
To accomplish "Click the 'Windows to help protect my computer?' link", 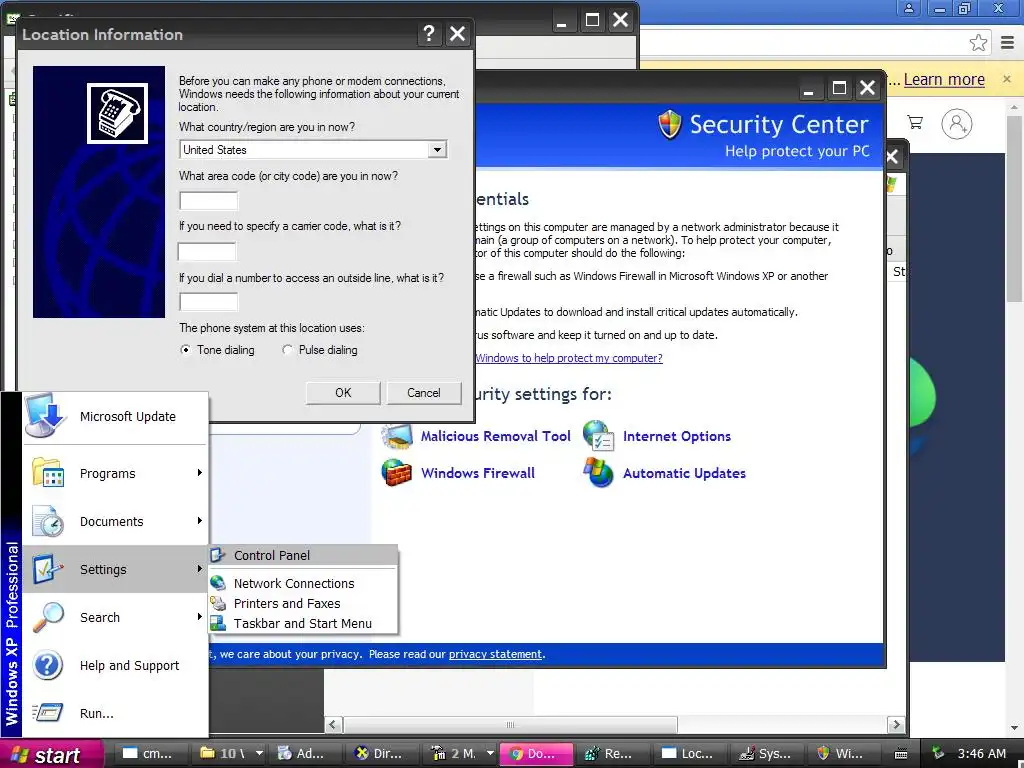I will [569, 358].
